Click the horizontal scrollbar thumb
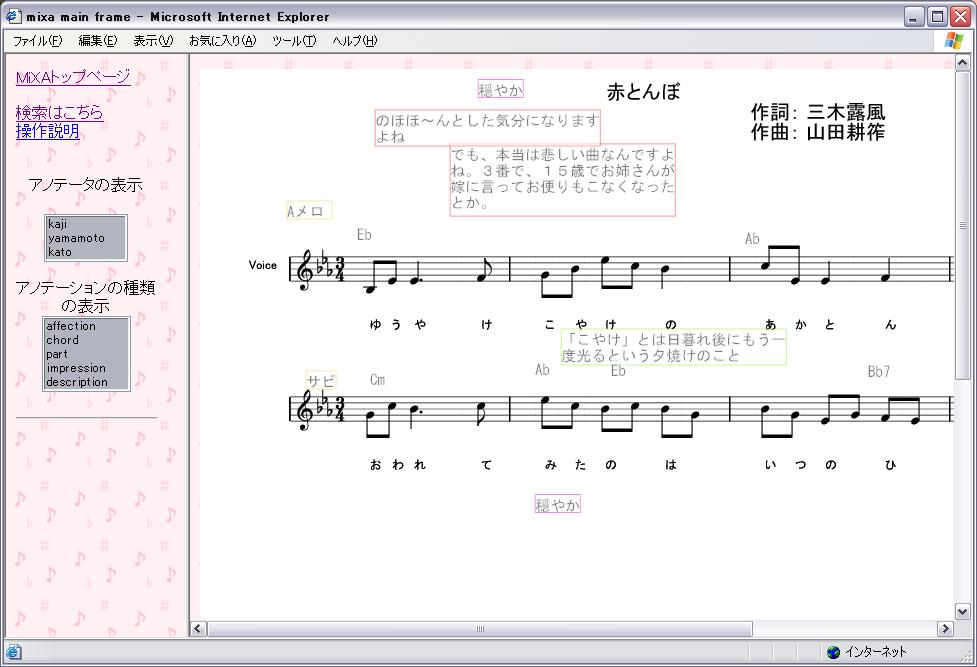 480,628
